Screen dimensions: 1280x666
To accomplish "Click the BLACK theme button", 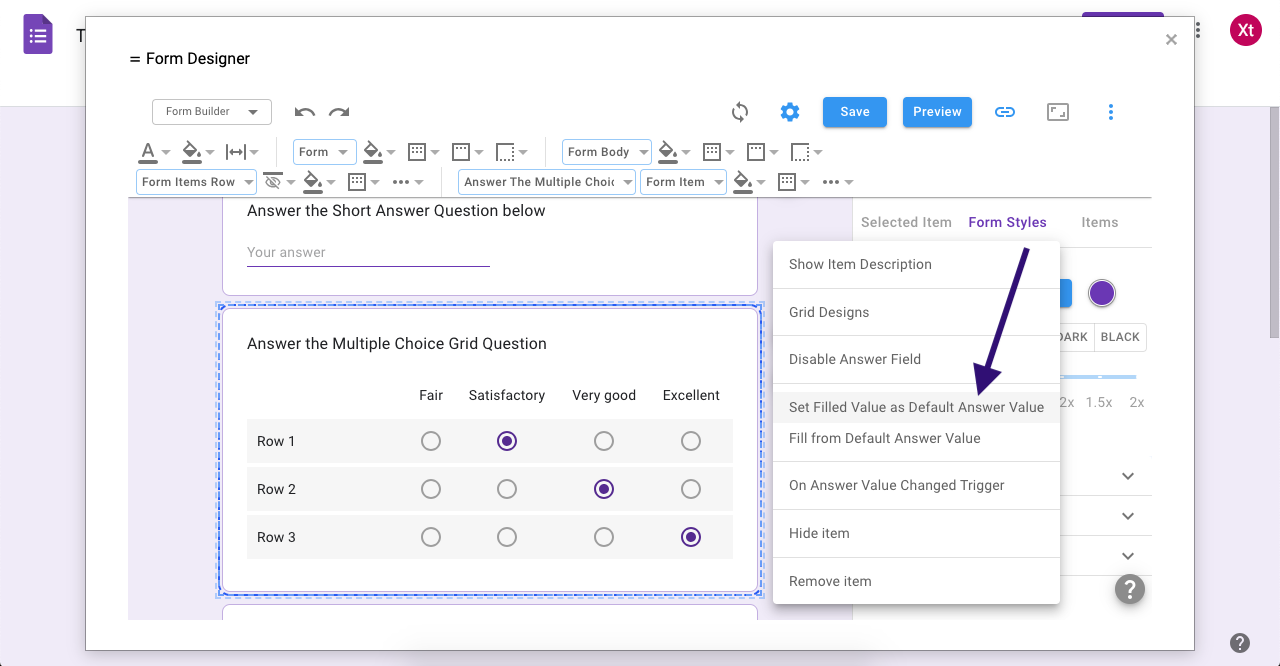I will (1120, 337).
